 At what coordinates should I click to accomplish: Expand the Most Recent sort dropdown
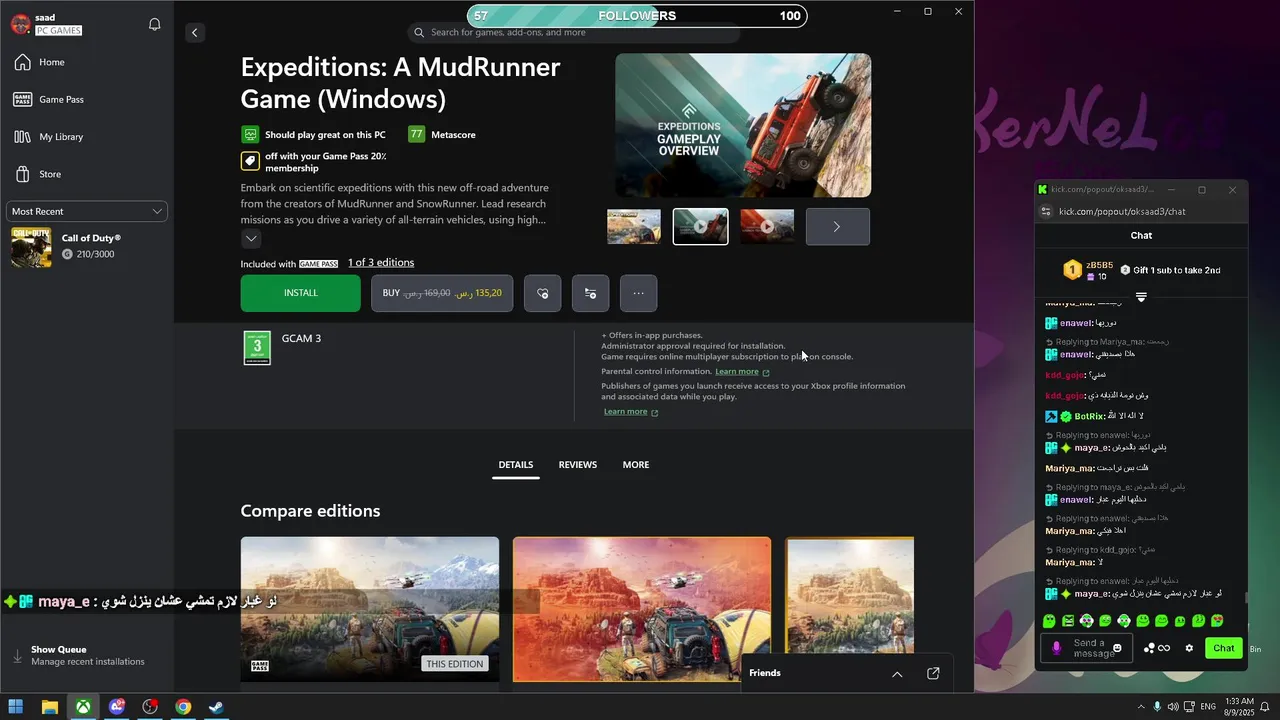tap(87, 211)
